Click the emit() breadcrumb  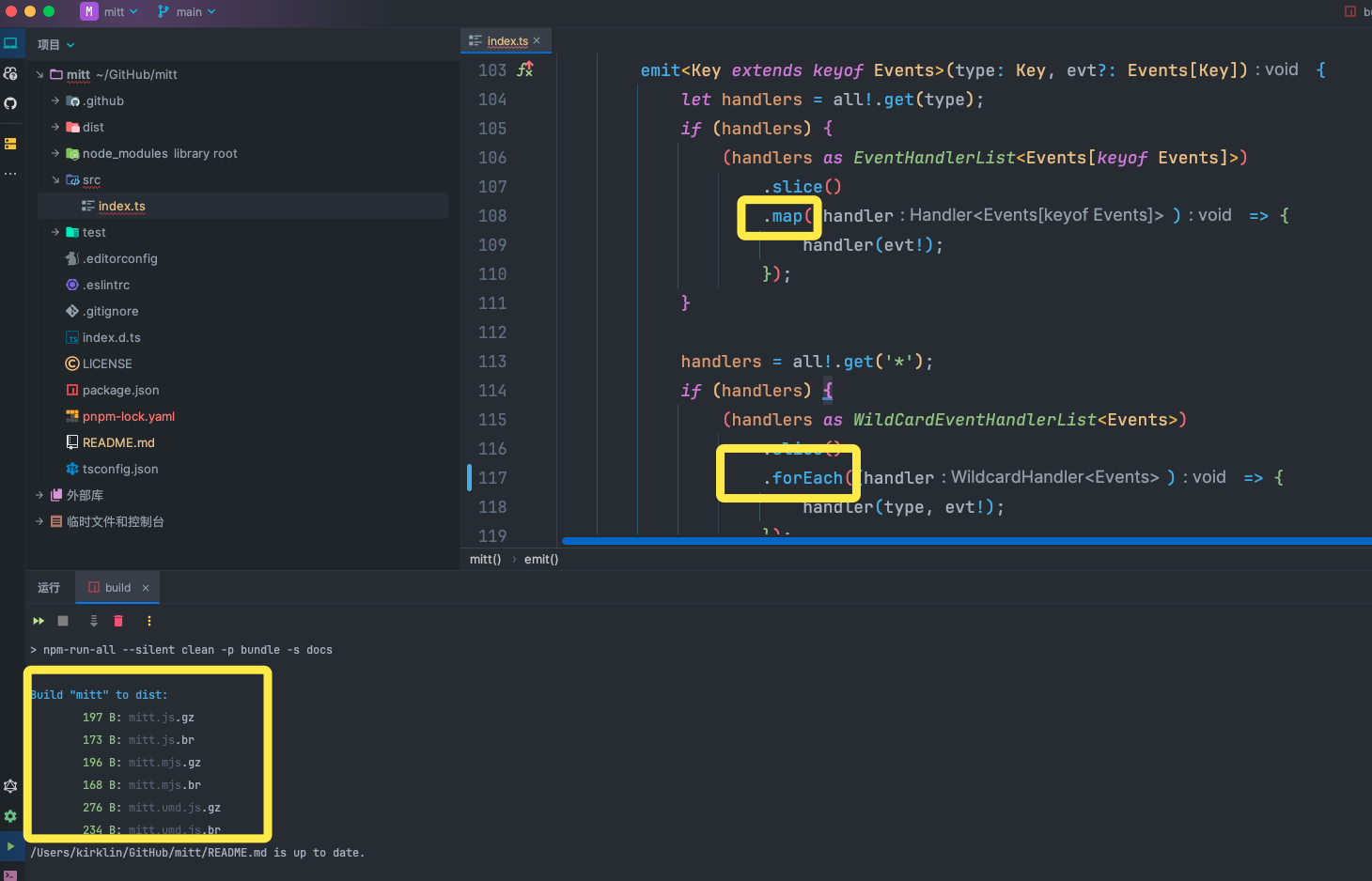pos(541,559)
